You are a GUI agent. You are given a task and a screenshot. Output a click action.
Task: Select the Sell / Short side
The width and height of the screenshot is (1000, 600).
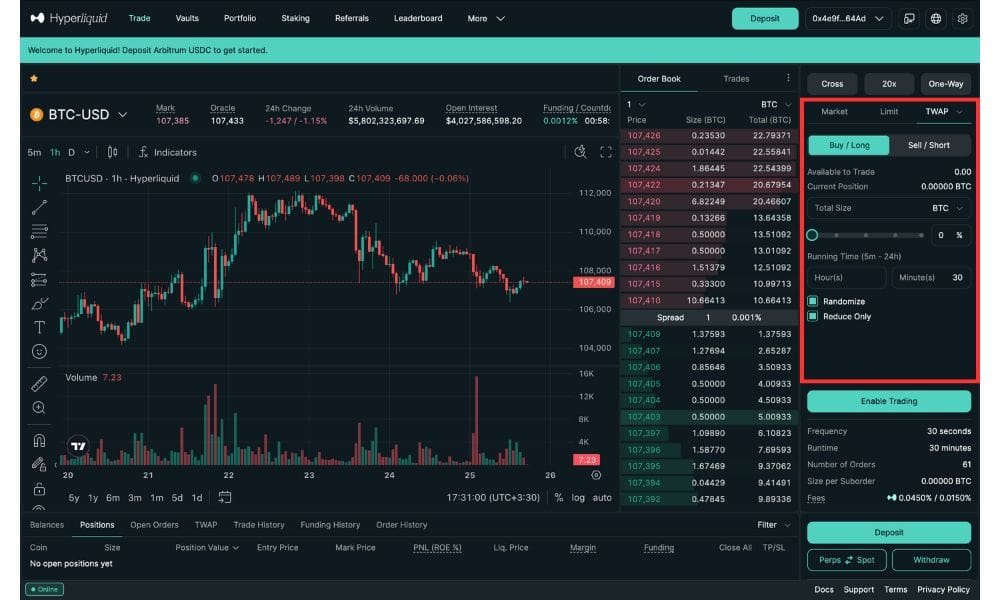tap(929, 145)
